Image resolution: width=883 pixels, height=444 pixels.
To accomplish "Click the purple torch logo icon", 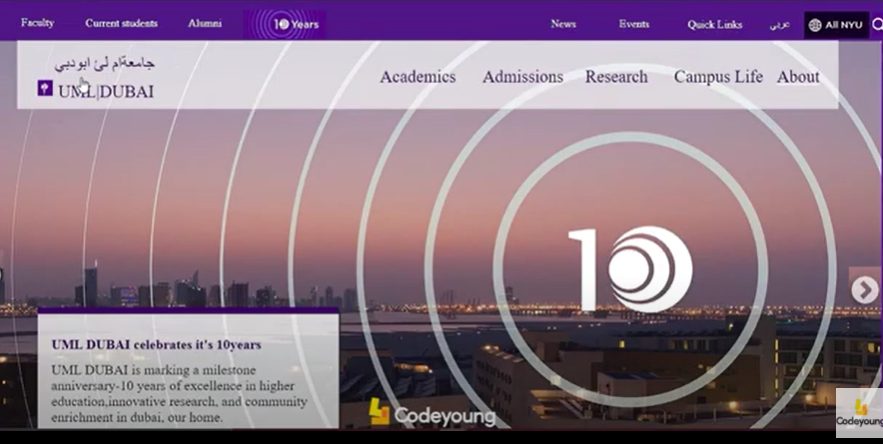I will click(45, 89).
